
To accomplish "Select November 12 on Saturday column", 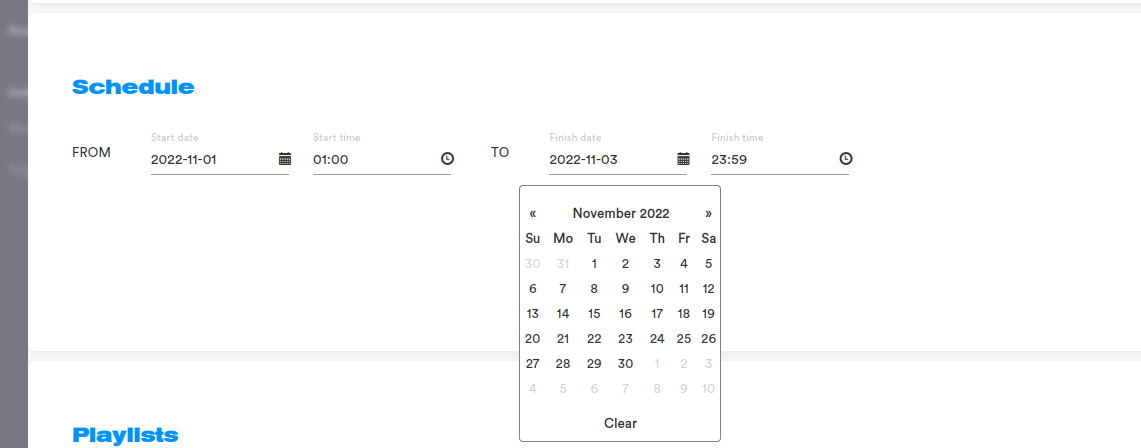I will click(708, 289).
